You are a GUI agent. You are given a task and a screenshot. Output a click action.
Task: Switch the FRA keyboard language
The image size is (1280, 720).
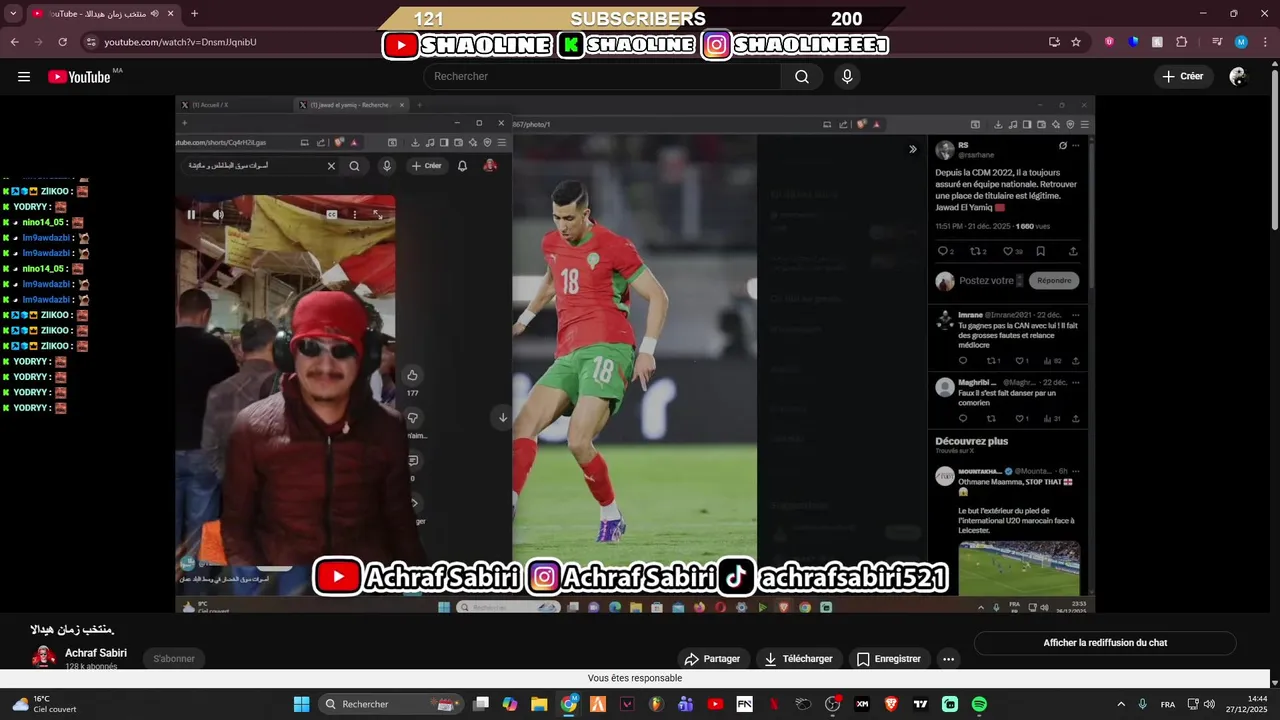click(1167, 704)
